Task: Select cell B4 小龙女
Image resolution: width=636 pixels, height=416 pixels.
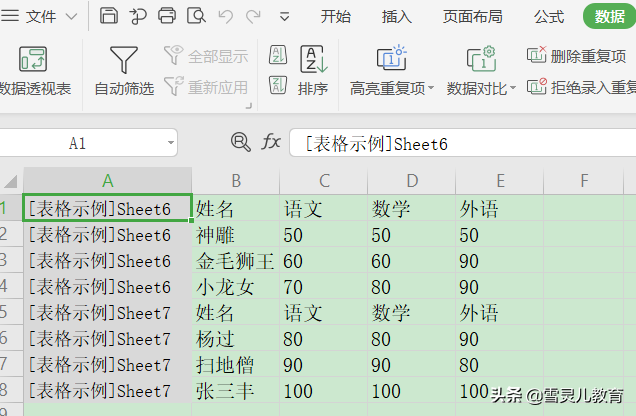Action: (x=236, y=286)
